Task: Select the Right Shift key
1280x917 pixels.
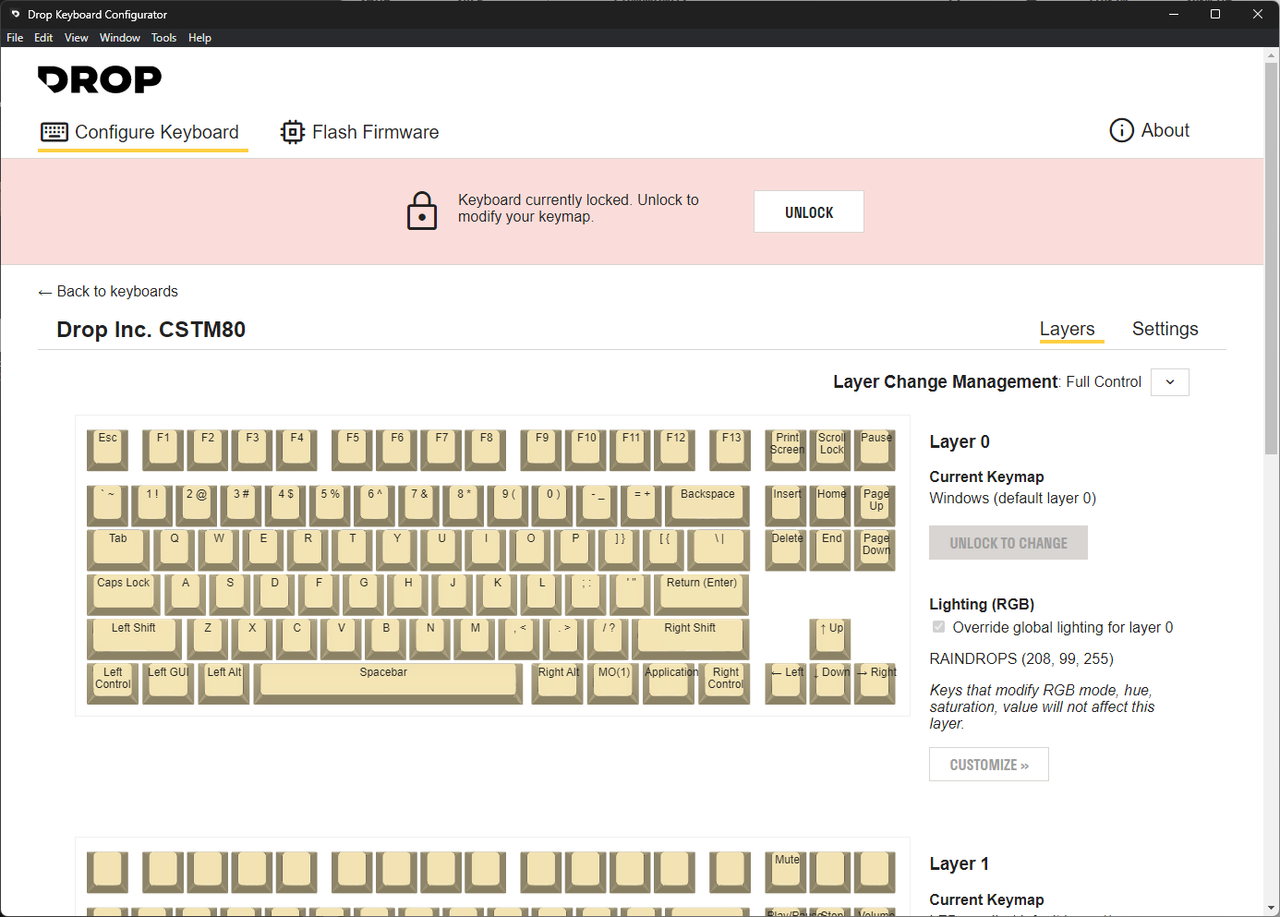Action: pyautogui.click(x=690, y=639)
